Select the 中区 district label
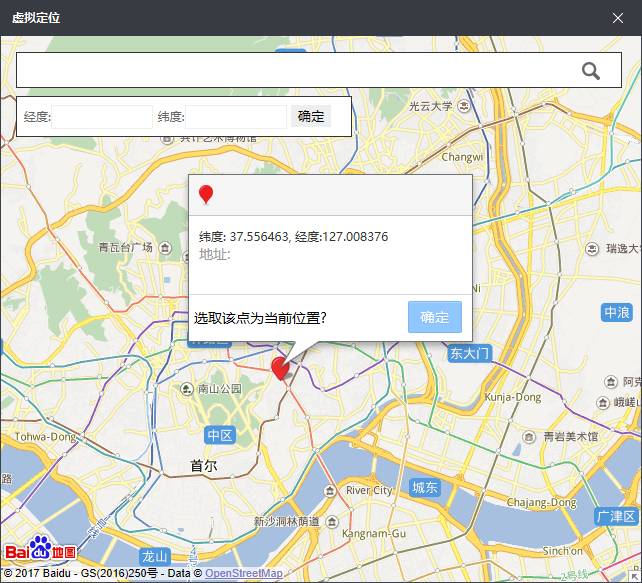The width and height of the screenshot is (642, 583). 219,435
